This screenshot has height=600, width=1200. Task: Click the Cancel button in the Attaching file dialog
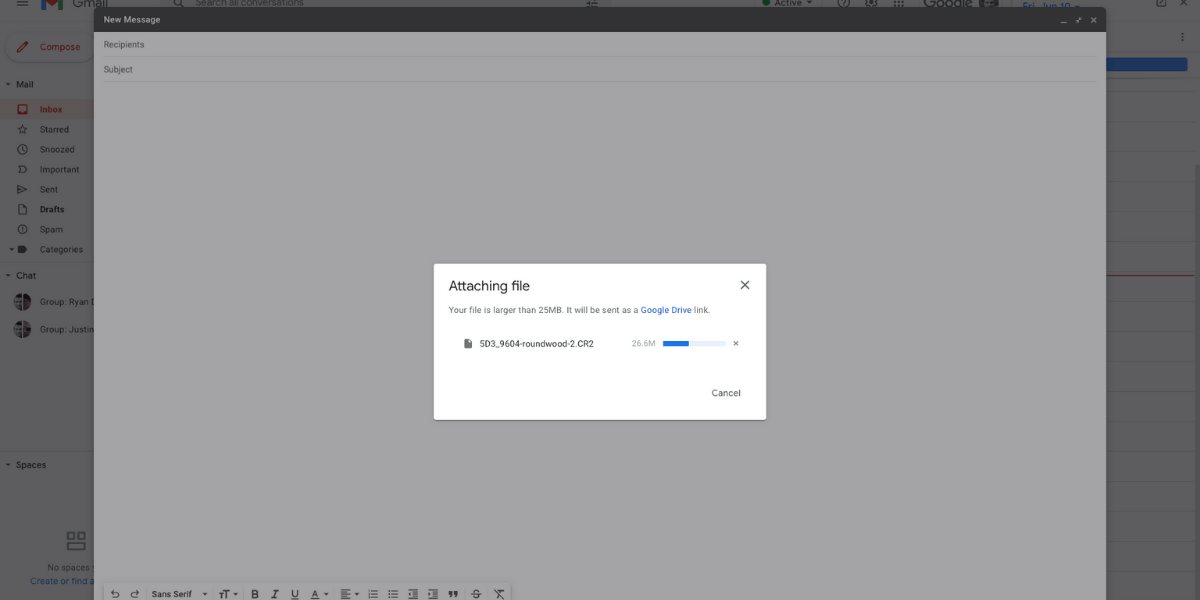726,393
